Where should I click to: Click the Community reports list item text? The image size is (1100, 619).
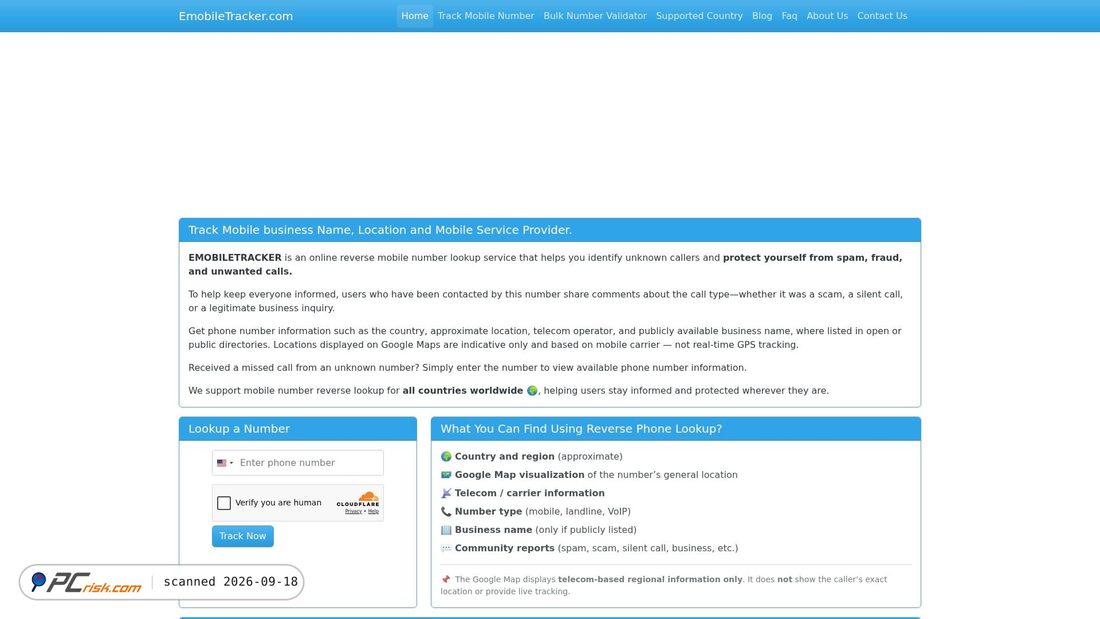point(596,548)
